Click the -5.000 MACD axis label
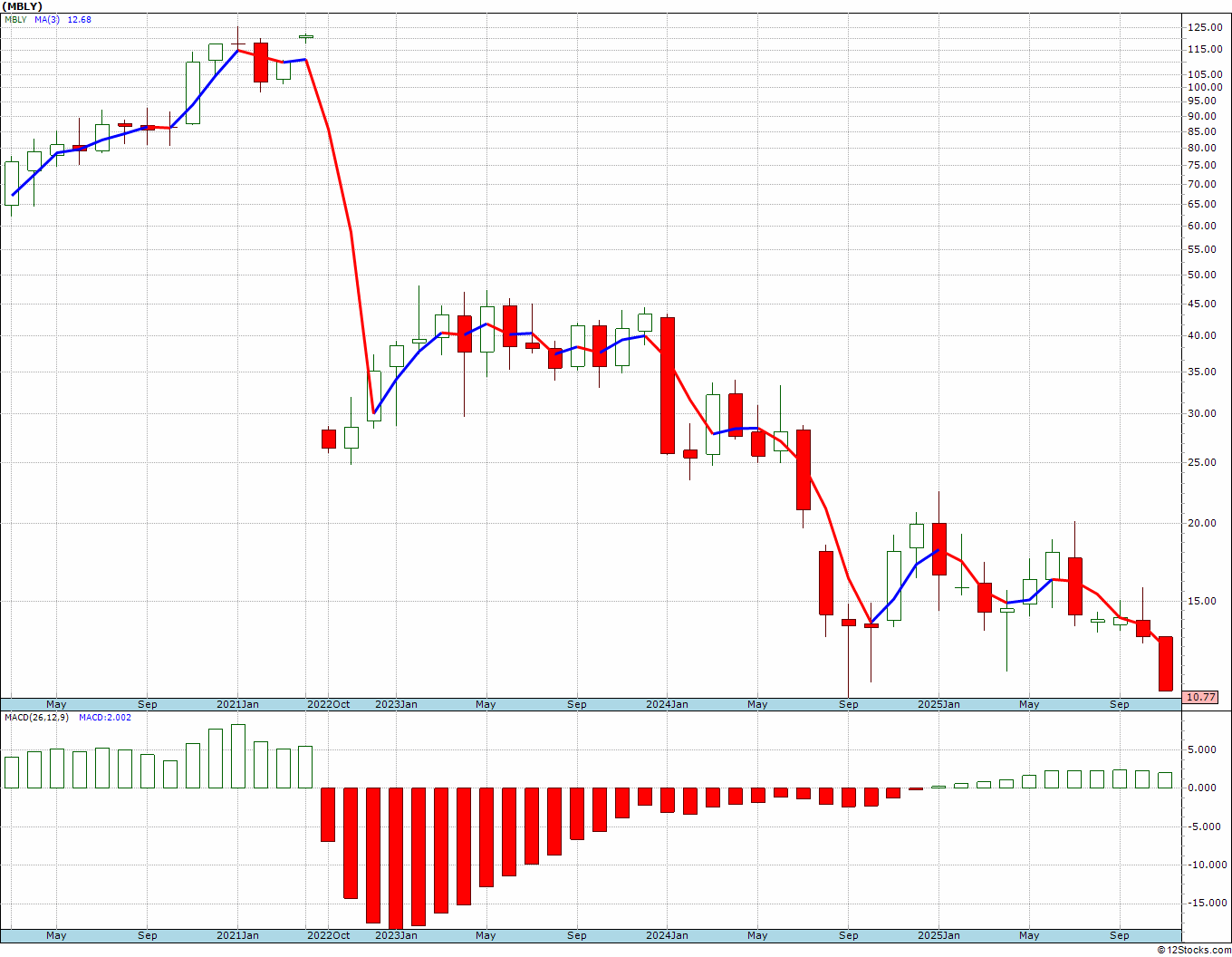The width and height of the screenshot is (1232, 957). pos(1205,826)
